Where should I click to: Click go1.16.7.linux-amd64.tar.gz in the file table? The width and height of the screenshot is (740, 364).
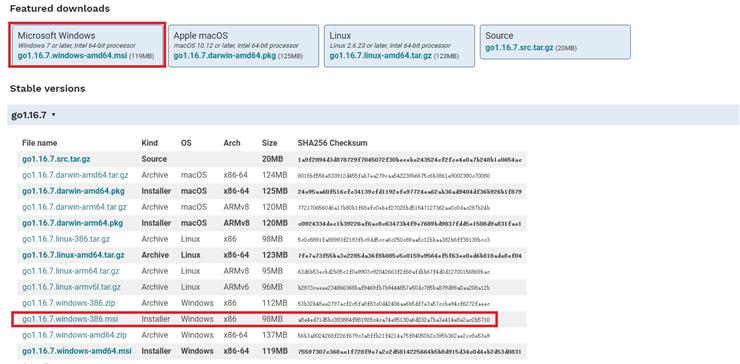(73, 255)
